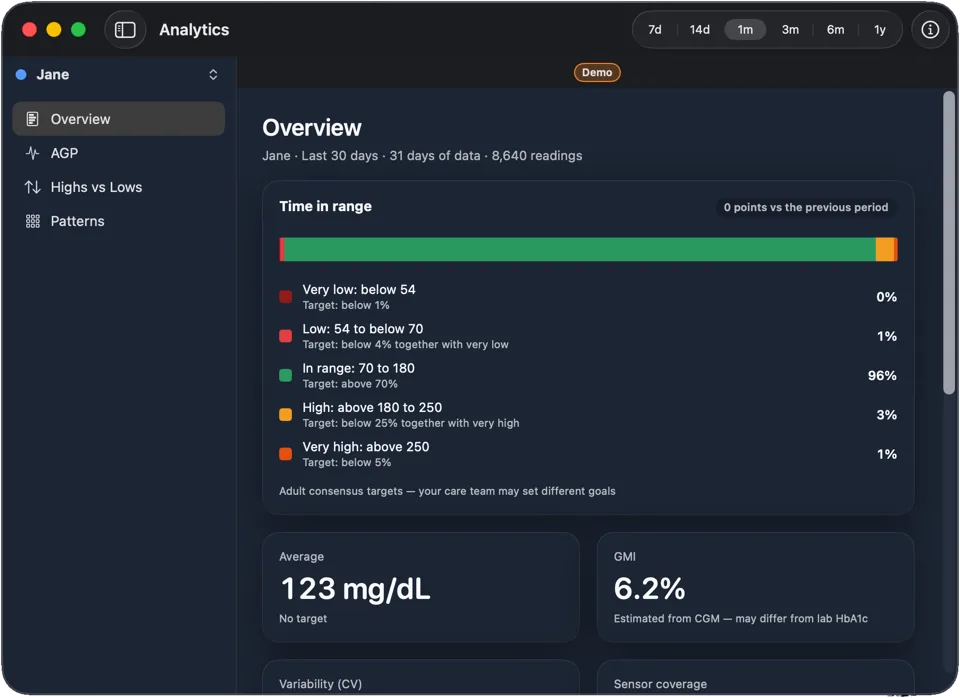Click 'Adult consensus targets' footnote

pyautogui.click(x=447, y=491)
